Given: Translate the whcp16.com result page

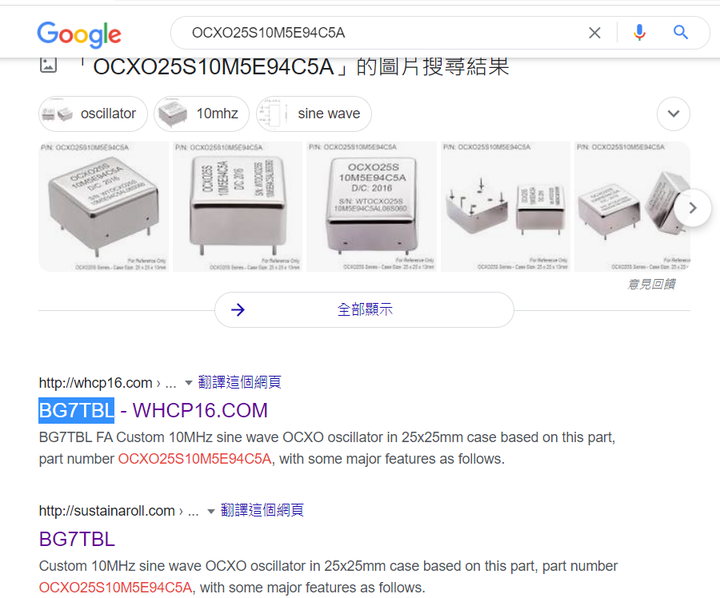Looking at the screenshot, I should pos(239,382).
